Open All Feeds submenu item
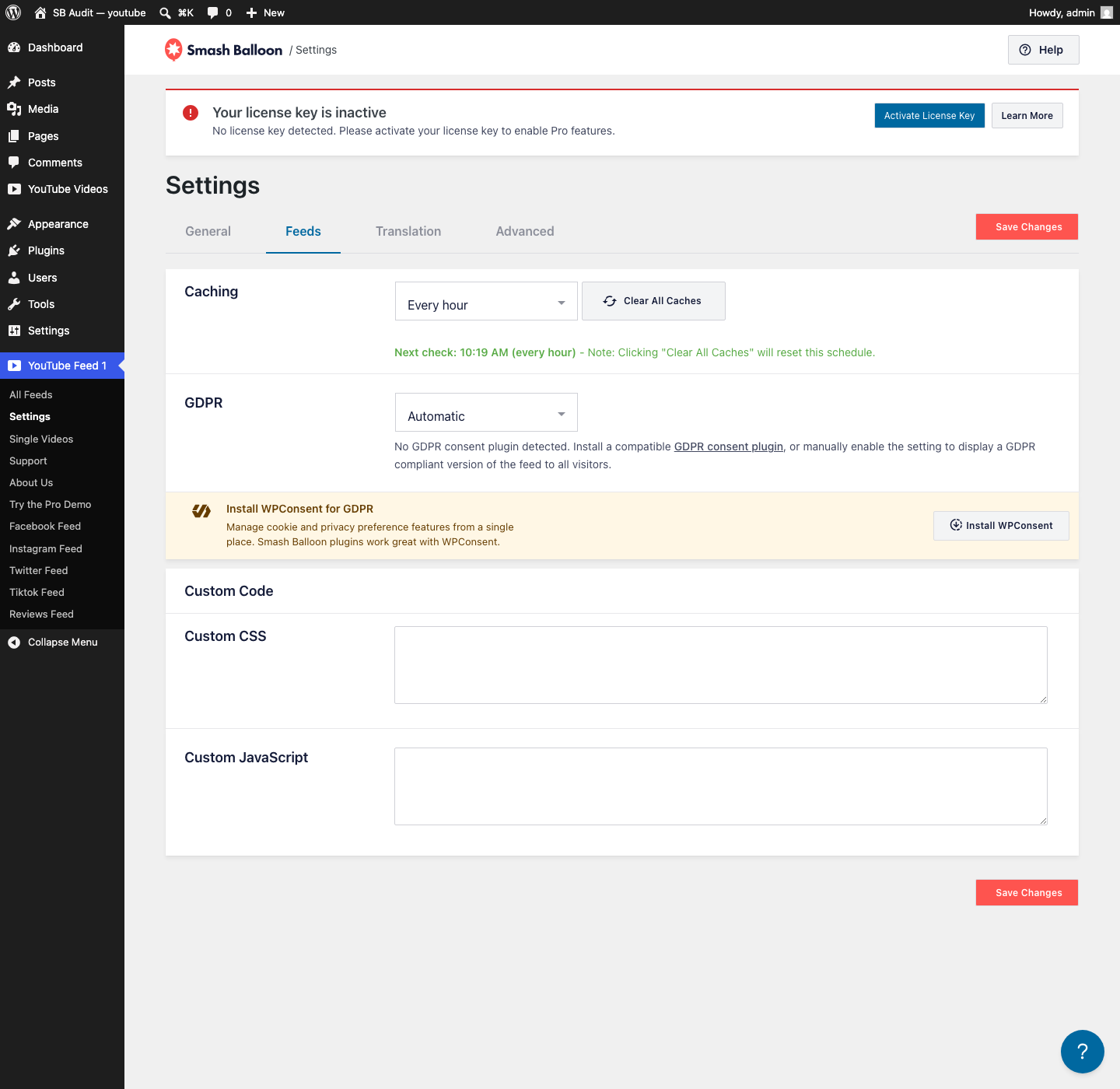Image resolution: width=1120 pixels, height=1089 pixels. pyautogui.click(x=31, y=395)
